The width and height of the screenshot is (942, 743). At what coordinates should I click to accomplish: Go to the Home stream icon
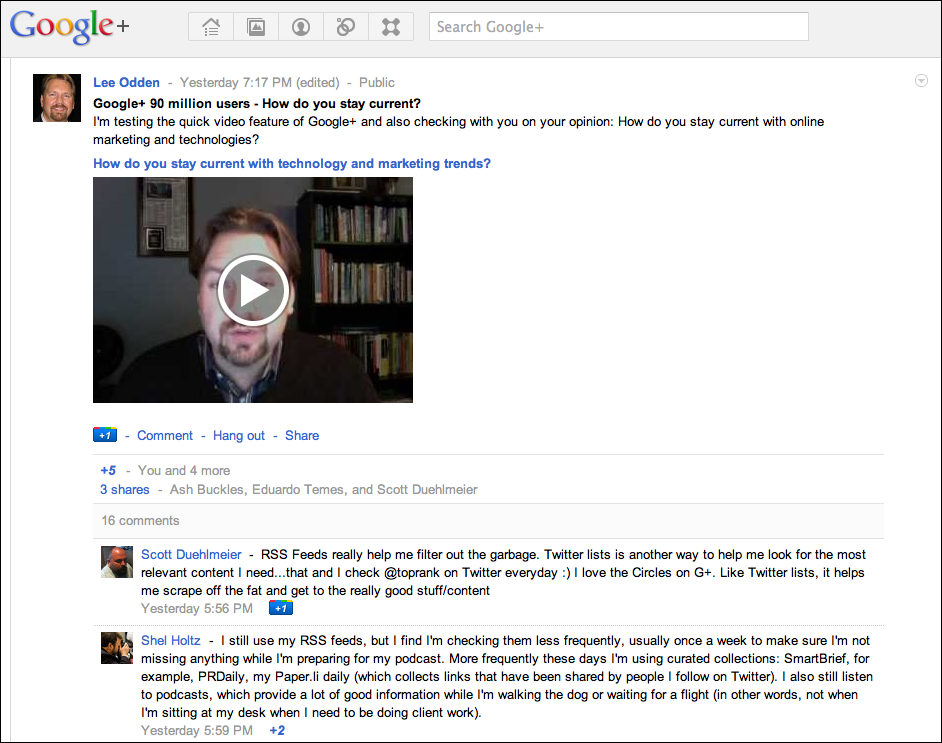(211, 27)
